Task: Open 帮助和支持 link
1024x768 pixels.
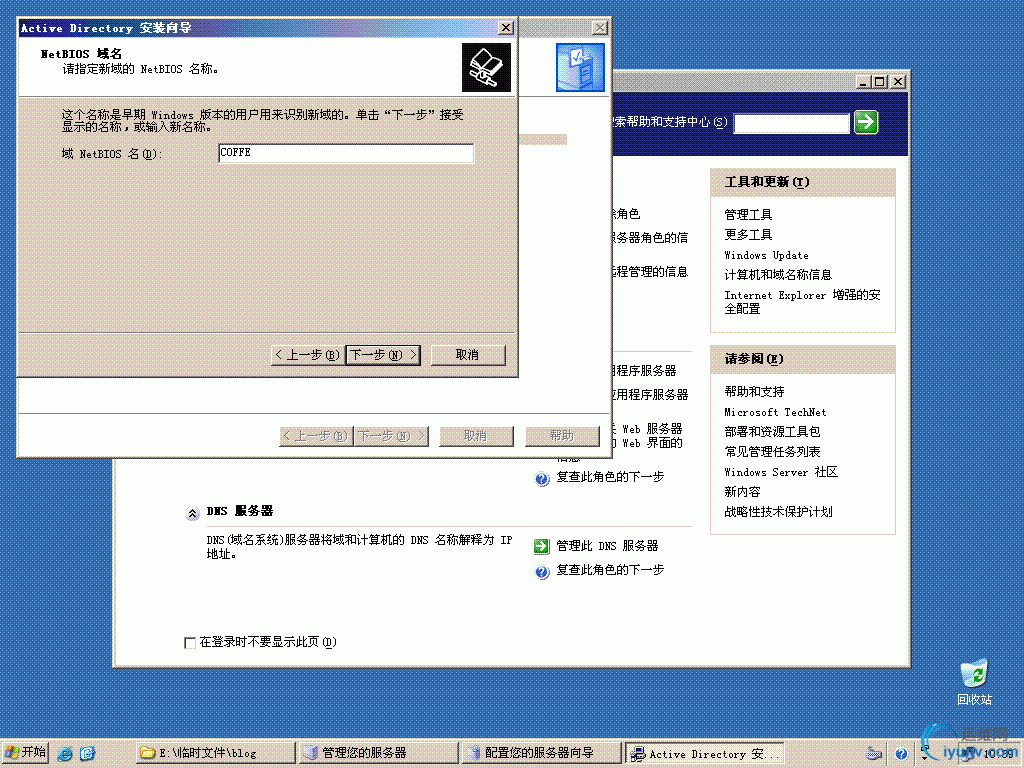Action: click(754, 392)
